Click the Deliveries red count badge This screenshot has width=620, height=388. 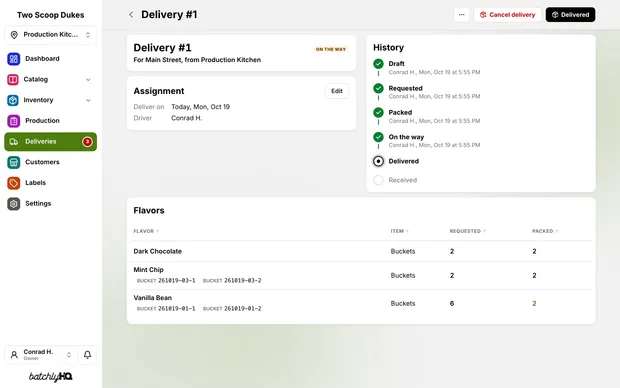click(87, 142)
